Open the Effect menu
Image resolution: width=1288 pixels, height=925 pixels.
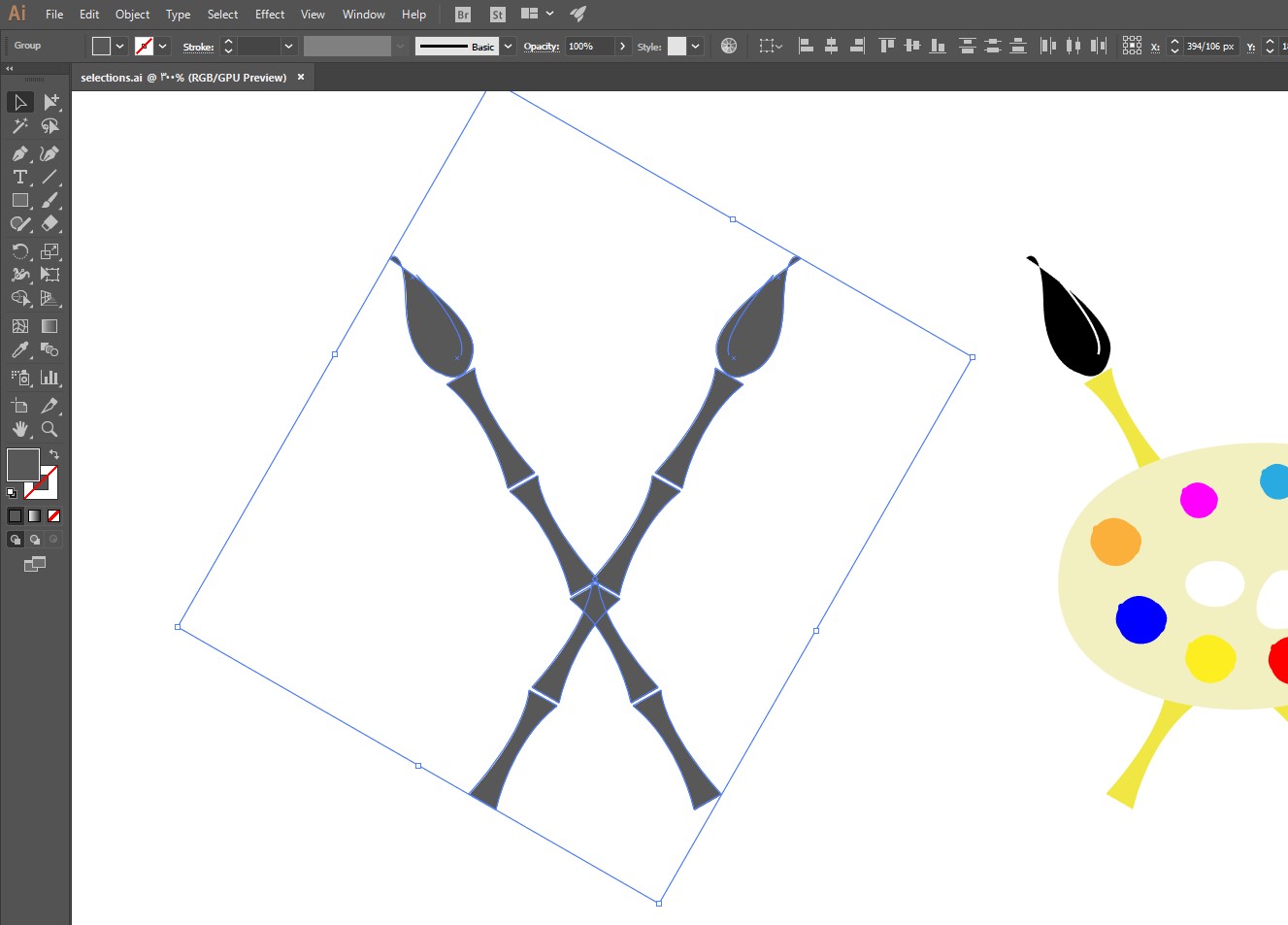270,15
